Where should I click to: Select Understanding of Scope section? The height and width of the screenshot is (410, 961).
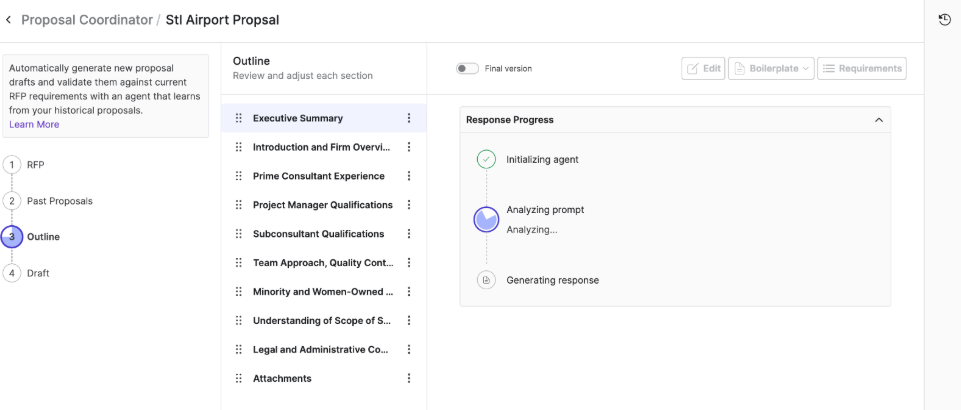pos(324,321)
